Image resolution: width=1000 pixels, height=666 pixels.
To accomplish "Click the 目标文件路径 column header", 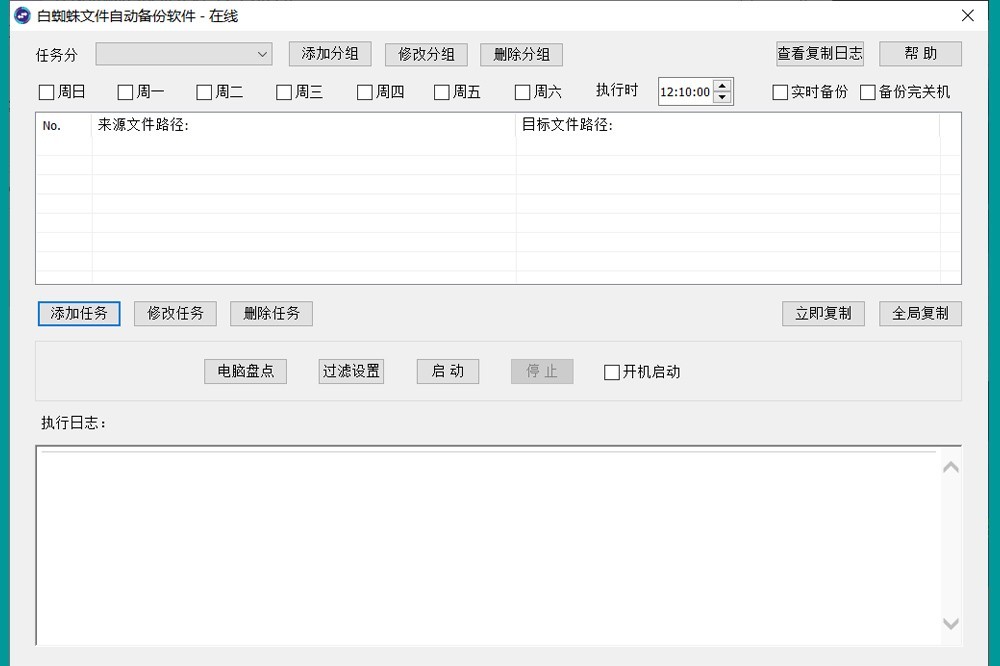I will (728, 125).
